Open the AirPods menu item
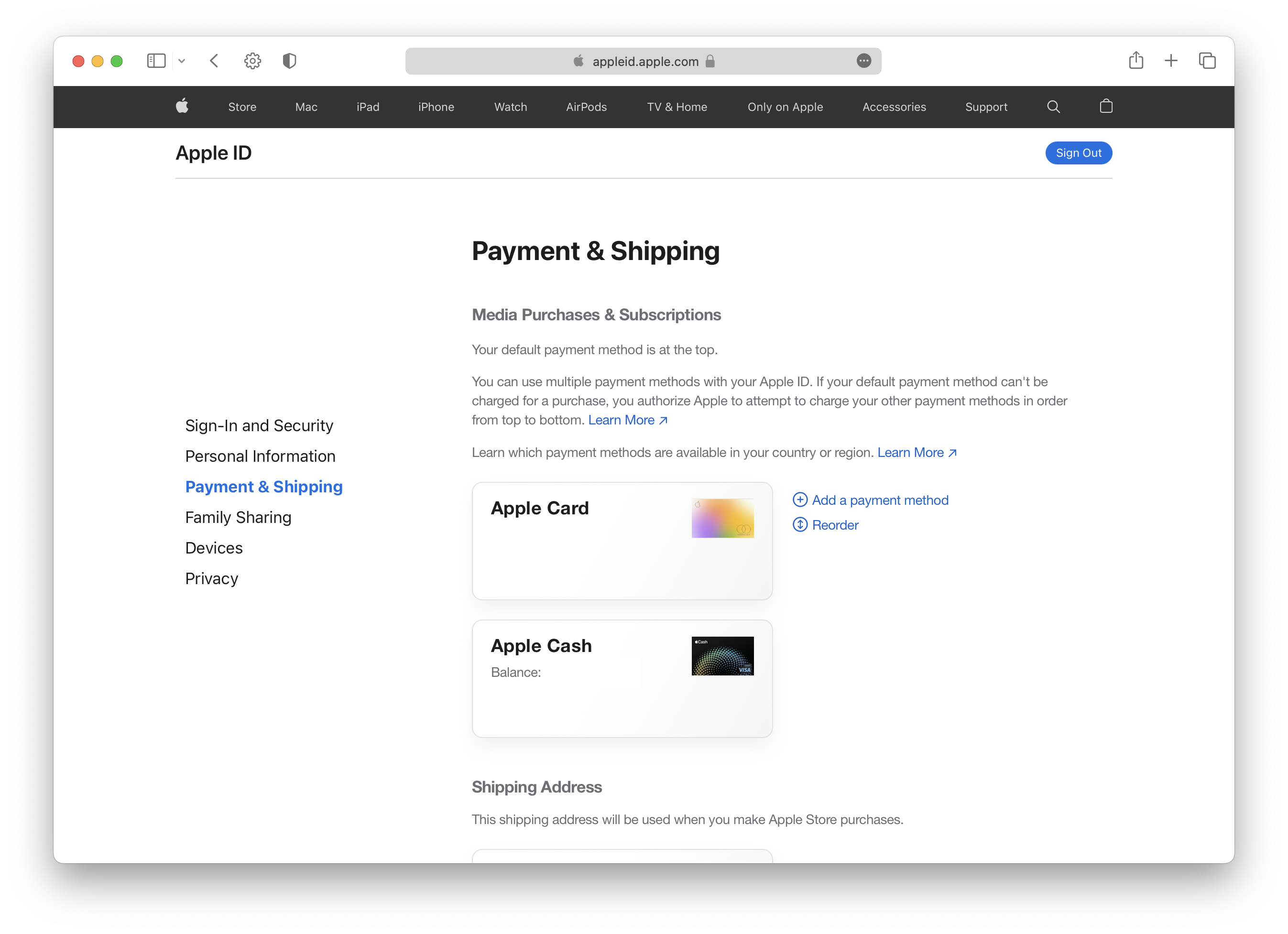Image resolution: width=1288 pixels, height=934 pixels. point(587,107)
